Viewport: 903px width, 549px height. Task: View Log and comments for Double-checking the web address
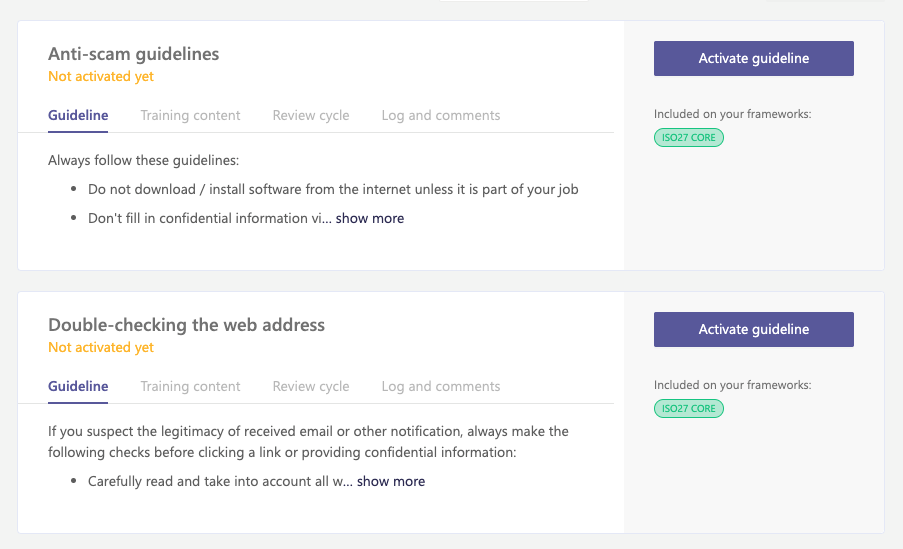pyautogui.click(x=441, y=386)
